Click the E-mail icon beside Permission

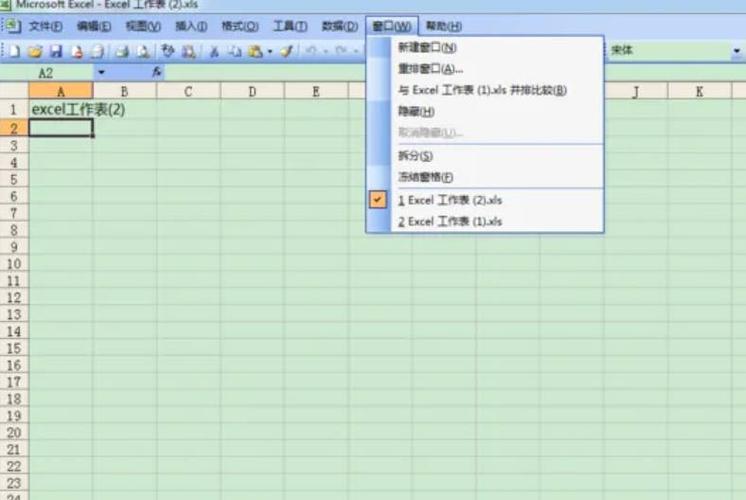[x=98, y=51]
